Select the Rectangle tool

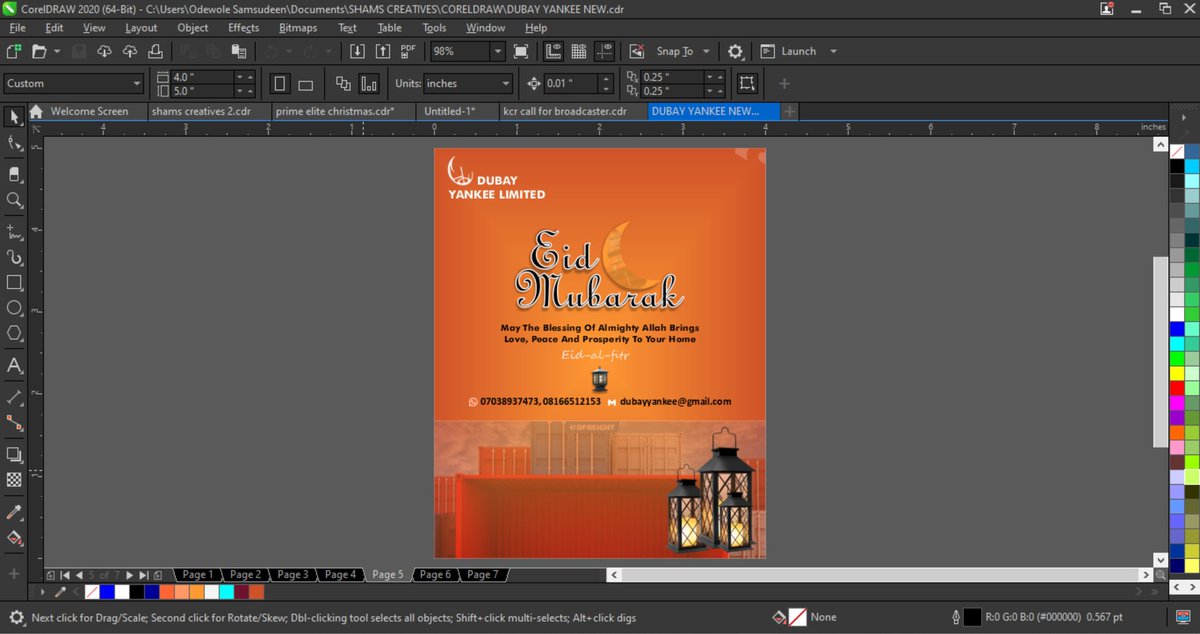click(x=14, y=283)
